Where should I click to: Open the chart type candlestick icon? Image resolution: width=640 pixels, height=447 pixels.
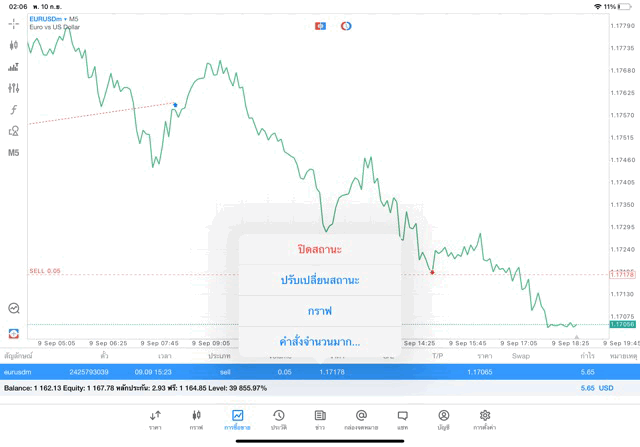pos(14,45)
